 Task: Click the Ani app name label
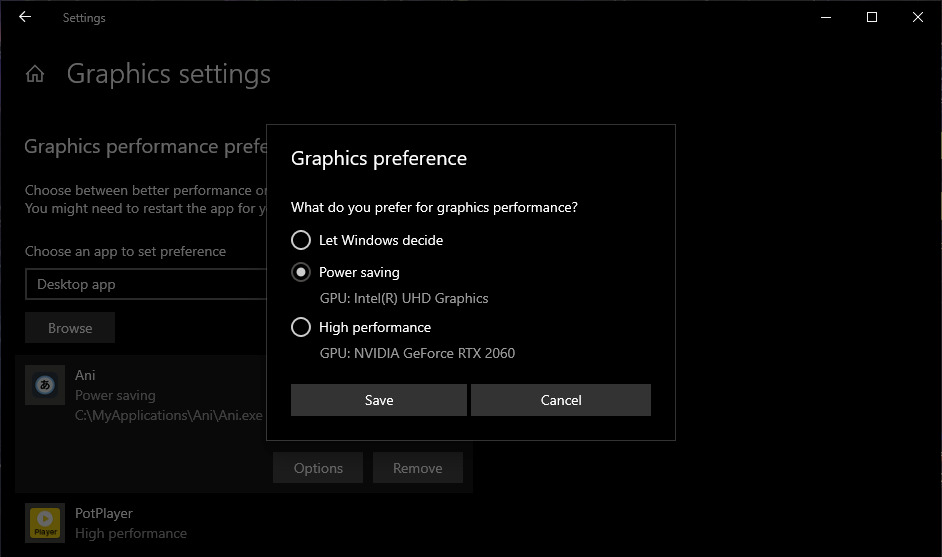86,375
